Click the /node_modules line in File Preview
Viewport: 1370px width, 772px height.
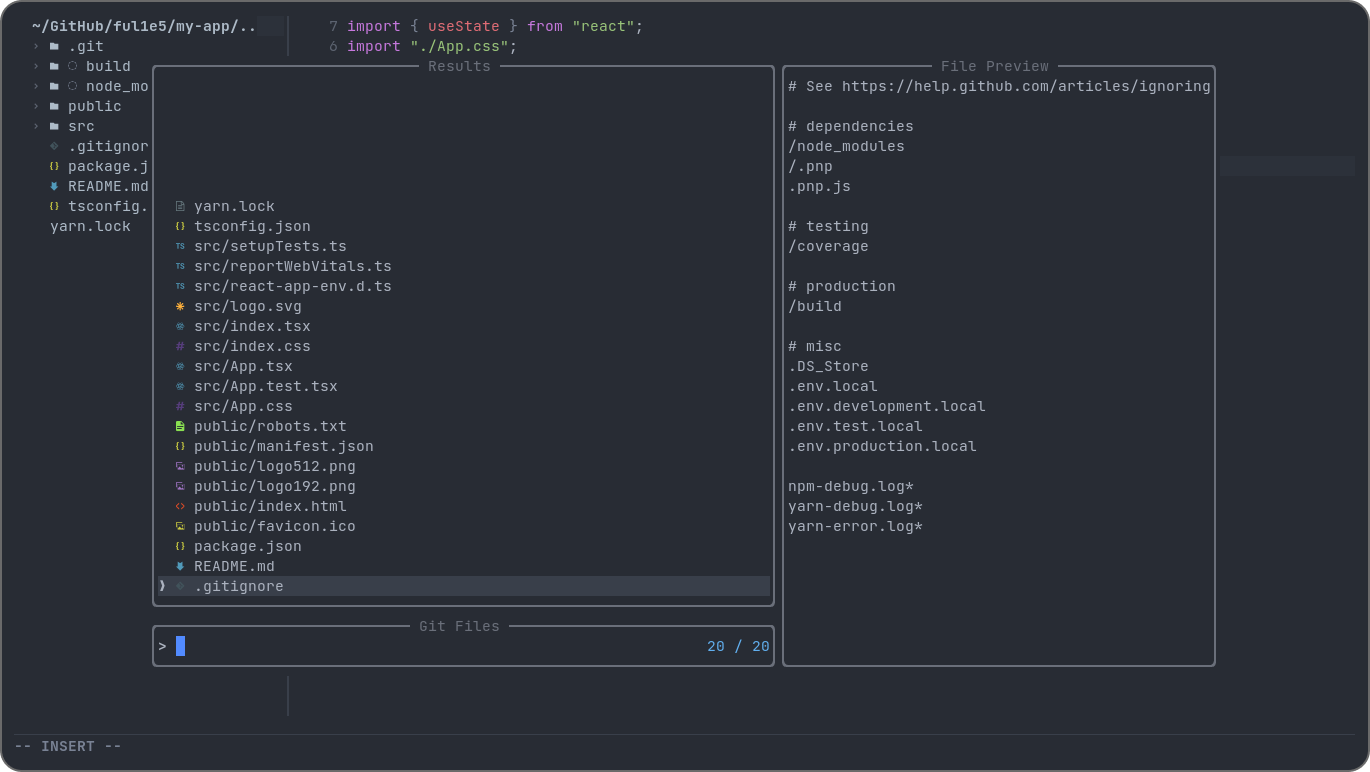point(846,146)
